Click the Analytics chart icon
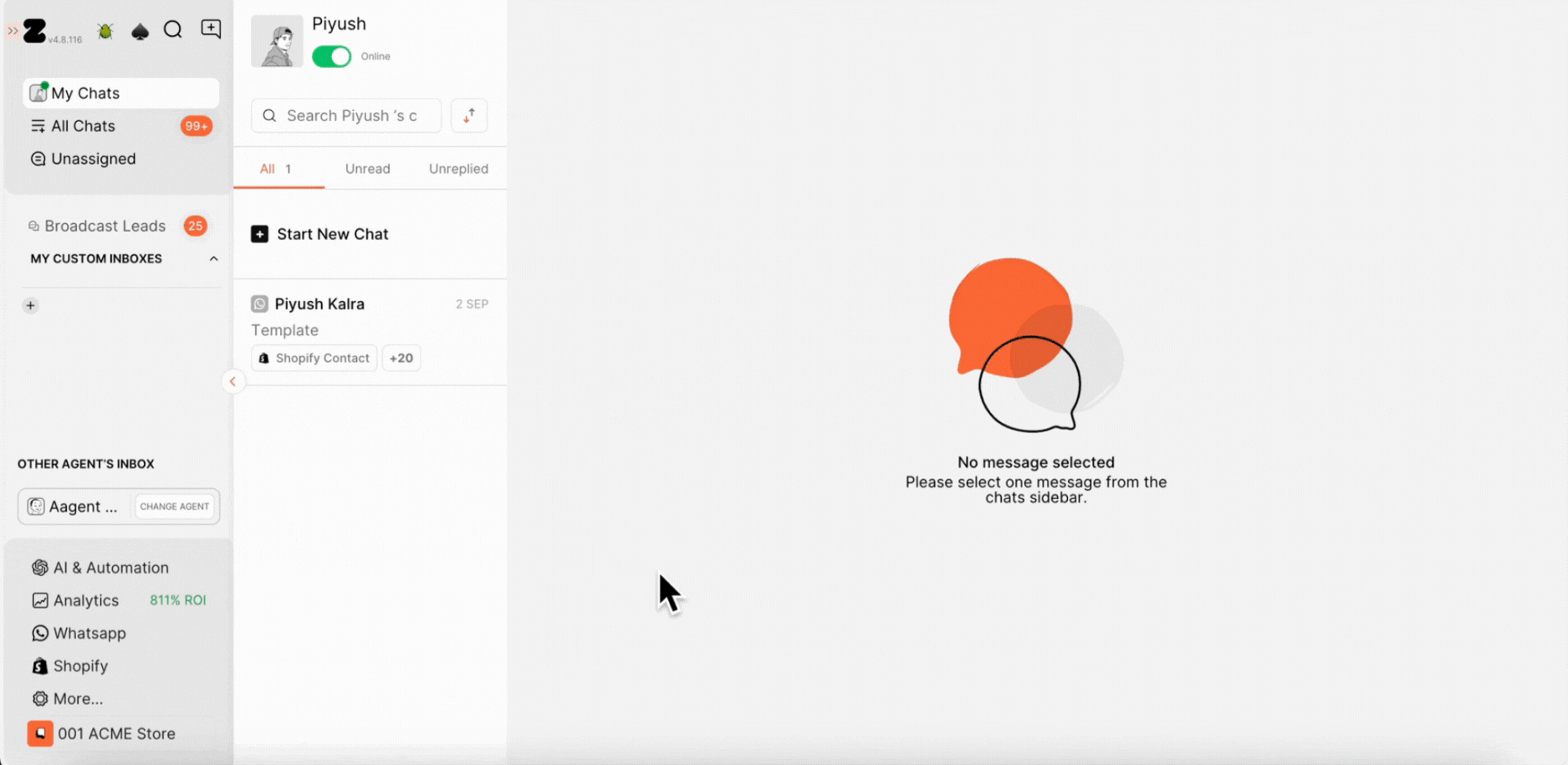This screenshot has width=1568, height=765. [x=39, y=600]
